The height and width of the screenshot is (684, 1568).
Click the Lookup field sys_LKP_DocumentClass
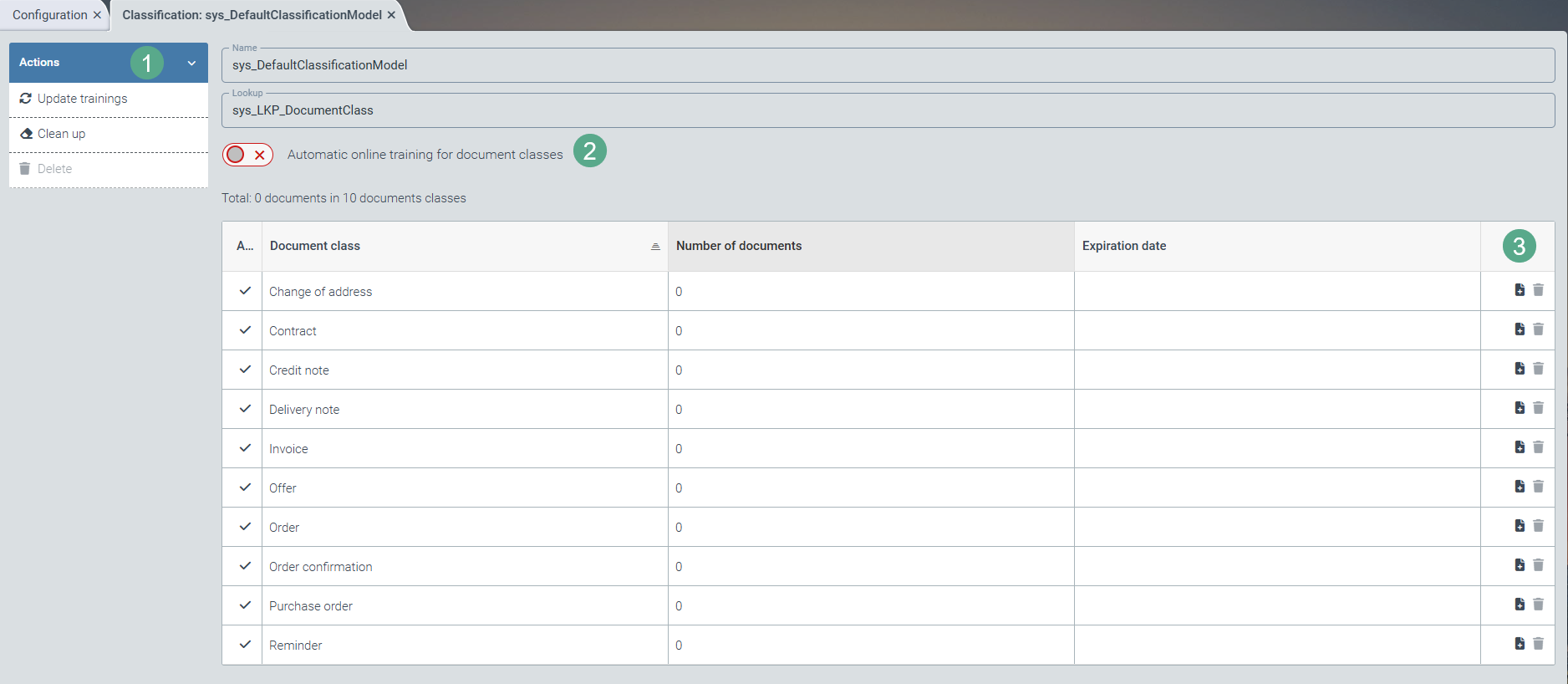[x=887, y=110]
